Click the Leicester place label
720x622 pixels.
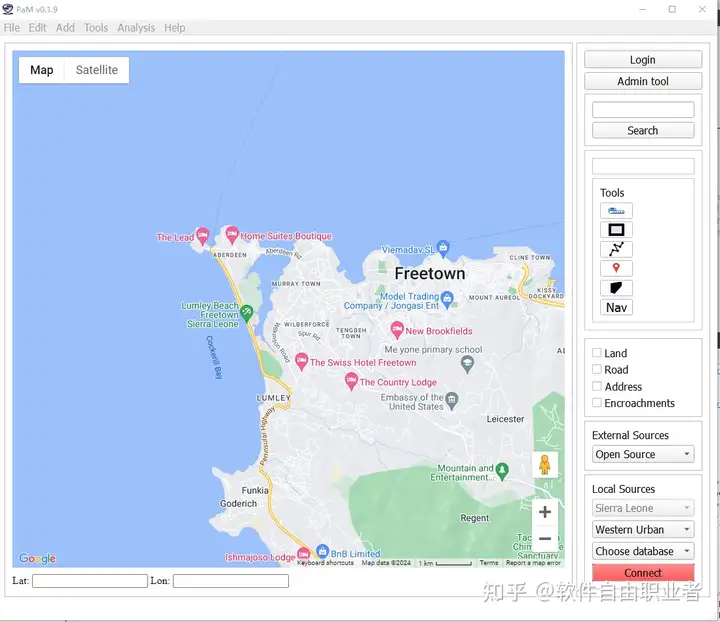(x=505, y=419)
